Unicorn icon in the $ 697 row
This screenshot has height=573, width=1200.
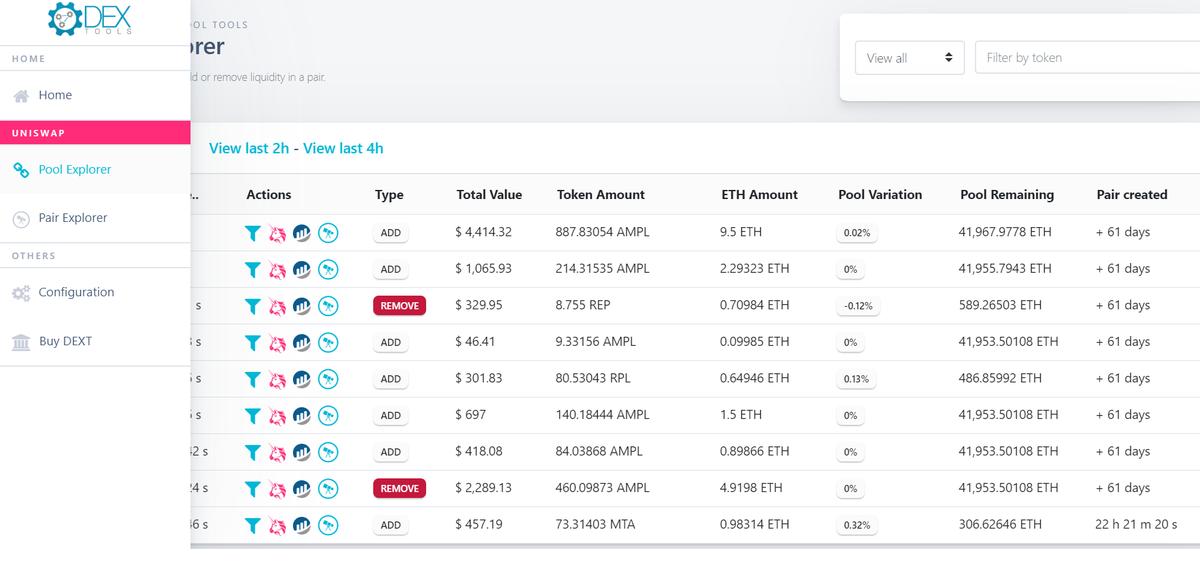coord(277,415)
